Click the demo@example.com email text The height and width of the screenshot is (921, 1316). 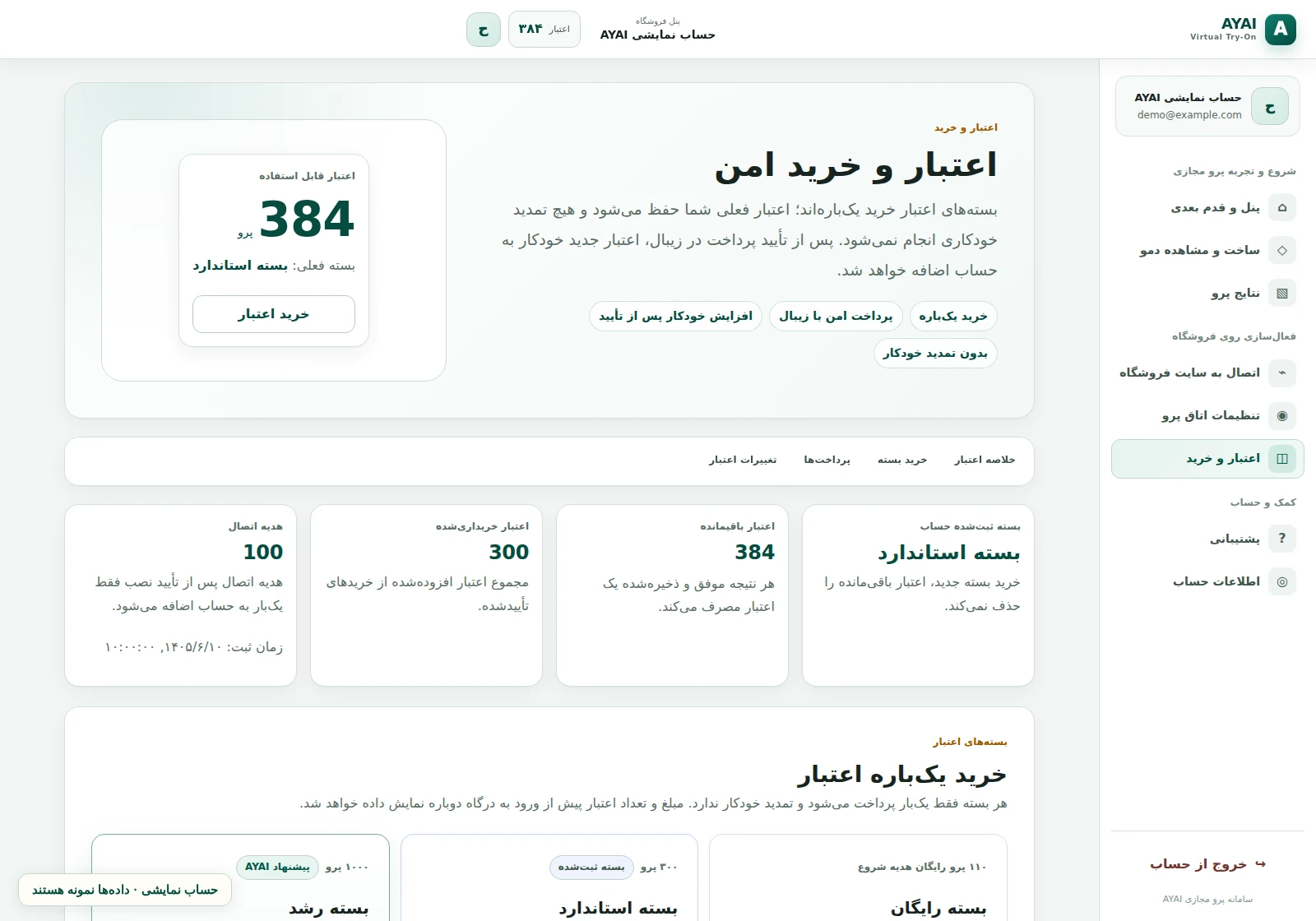tap(1189, 115)
